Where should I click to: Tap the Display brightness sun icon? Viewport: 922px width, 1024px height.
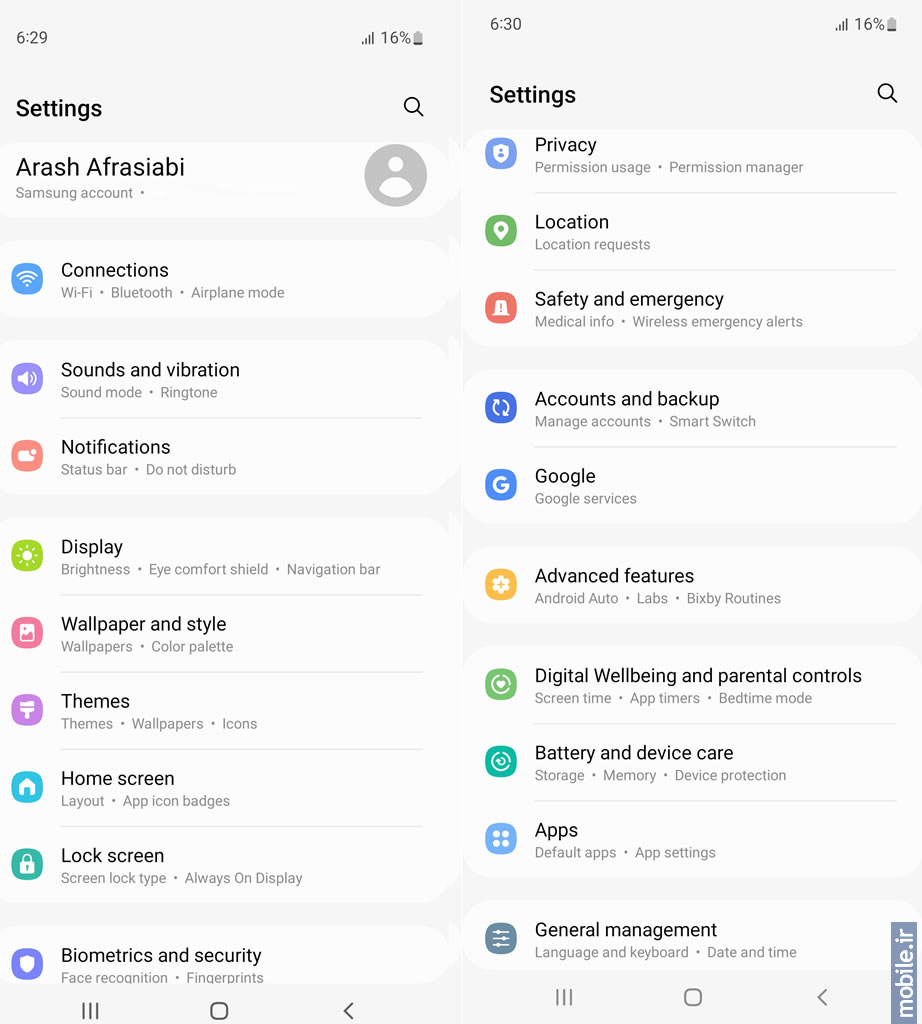(27, 556)
